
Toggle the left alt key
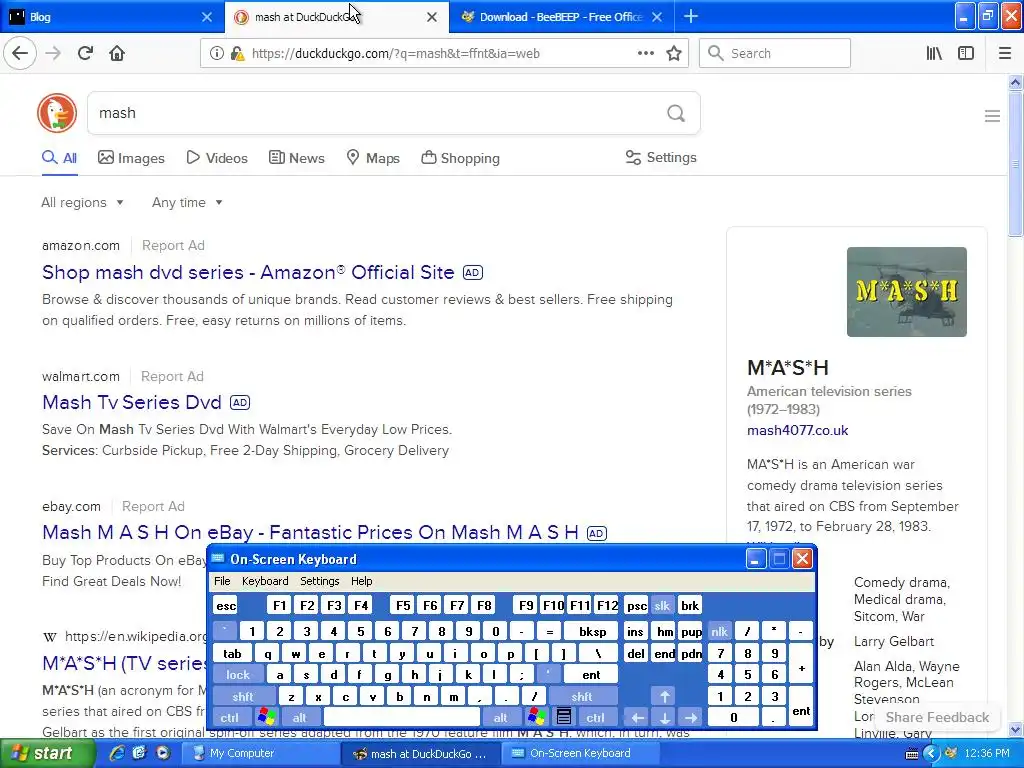click(x=299, y=717)
